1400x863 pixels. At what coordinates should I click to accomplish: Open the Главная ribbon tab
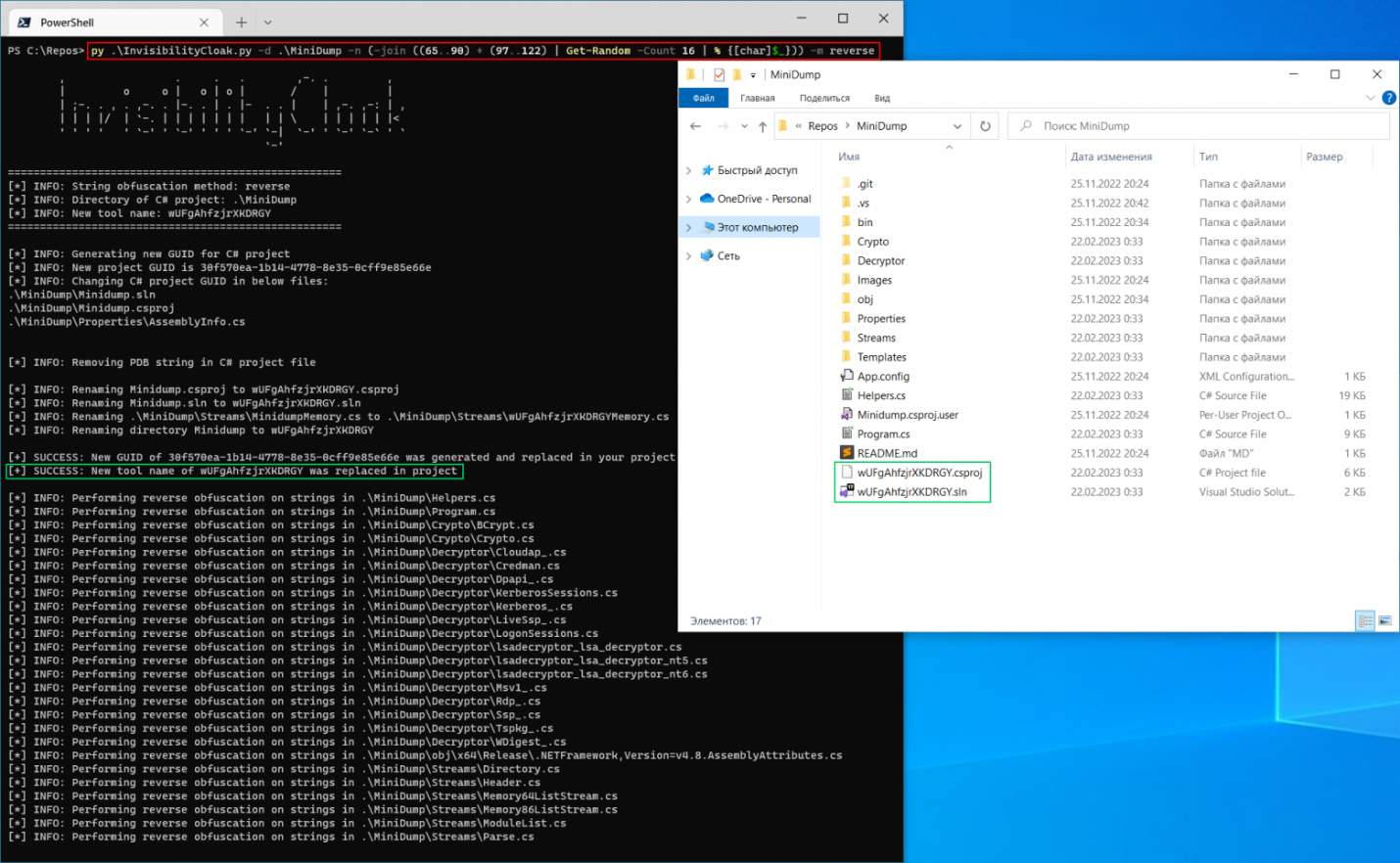point(758,98)
